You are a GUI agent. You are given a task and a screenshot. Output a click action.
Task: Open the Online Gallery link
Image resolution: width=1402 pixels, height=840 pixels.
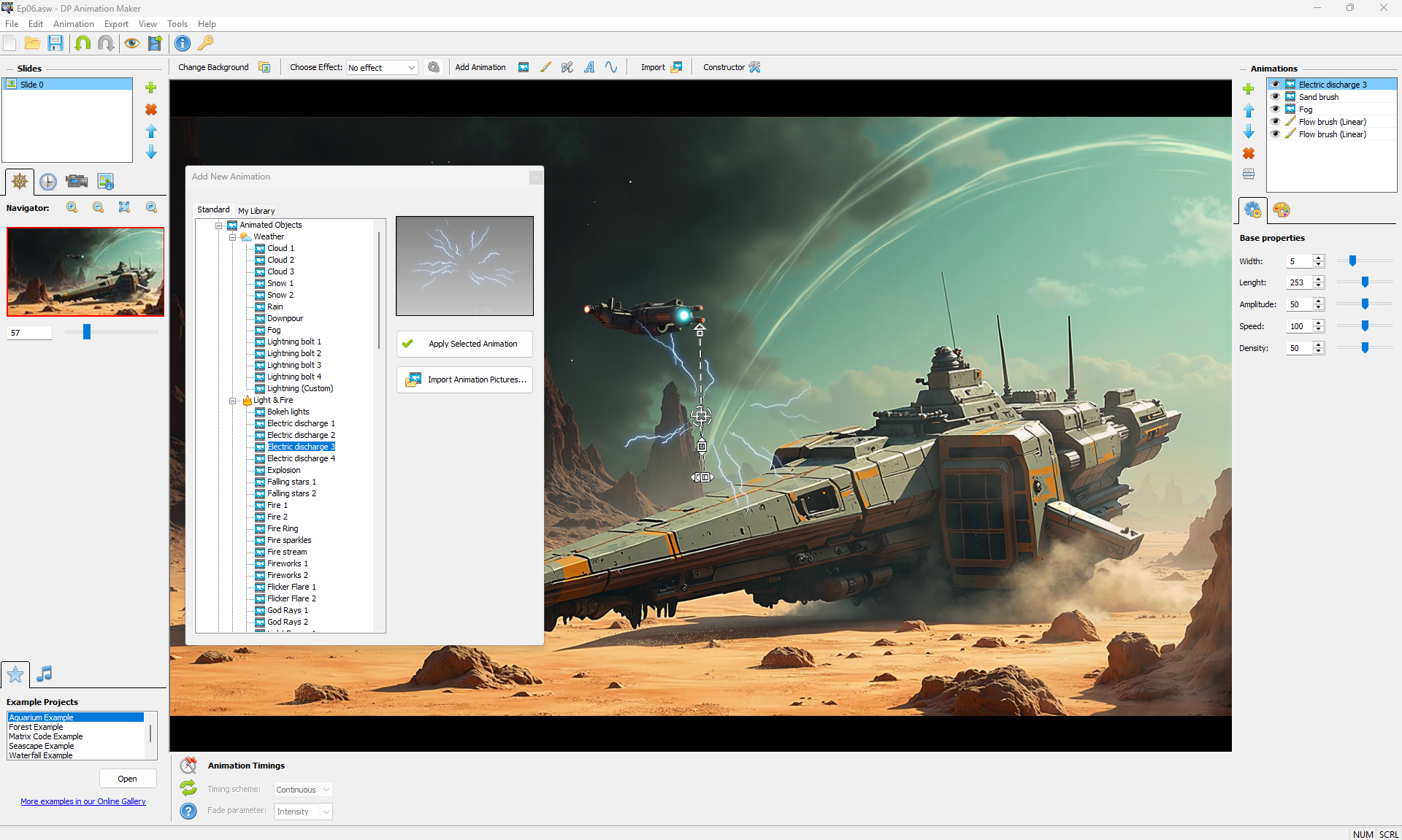(83, 801)
